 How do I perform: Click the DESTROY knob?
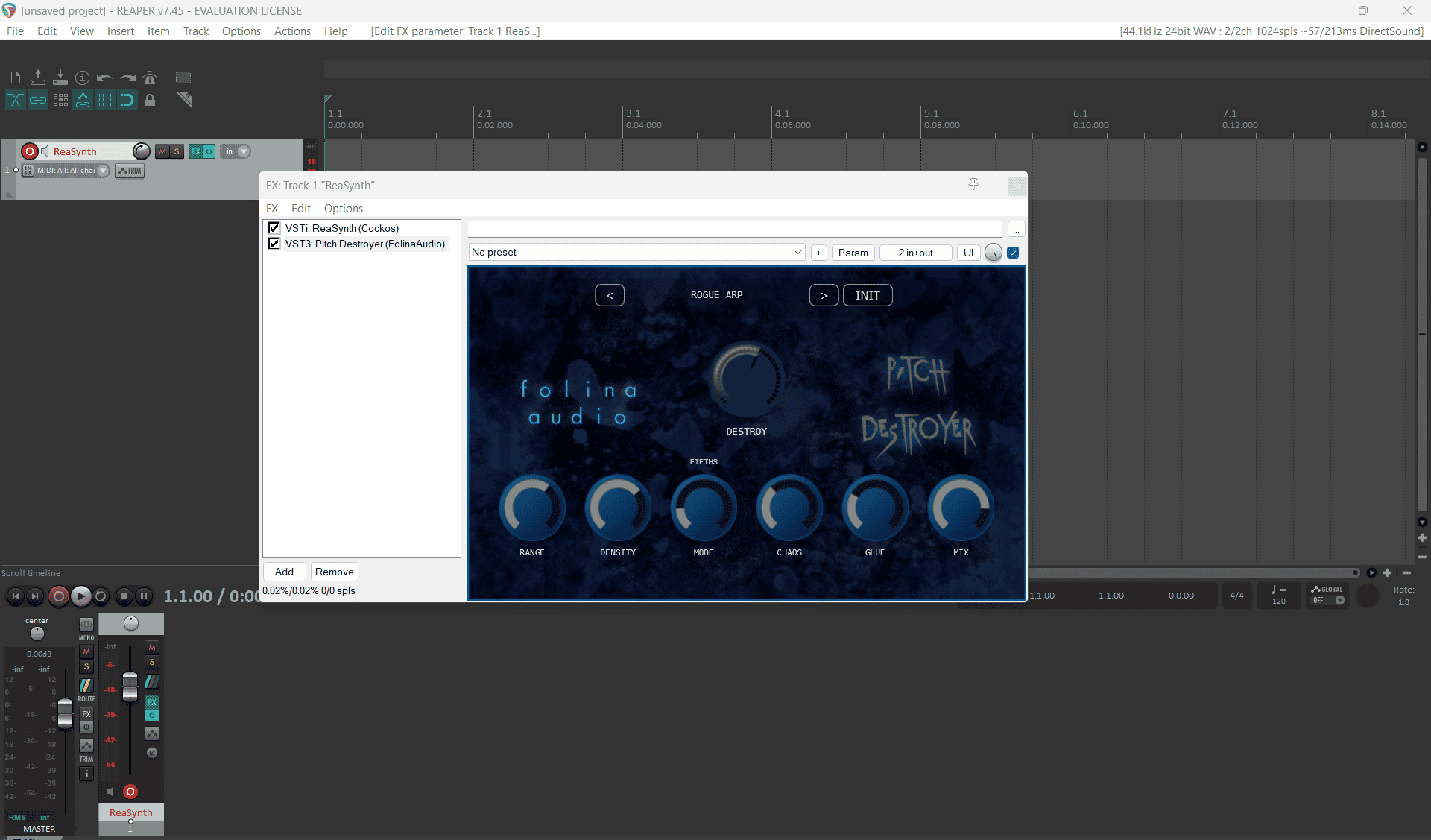(x=747, y=379)
